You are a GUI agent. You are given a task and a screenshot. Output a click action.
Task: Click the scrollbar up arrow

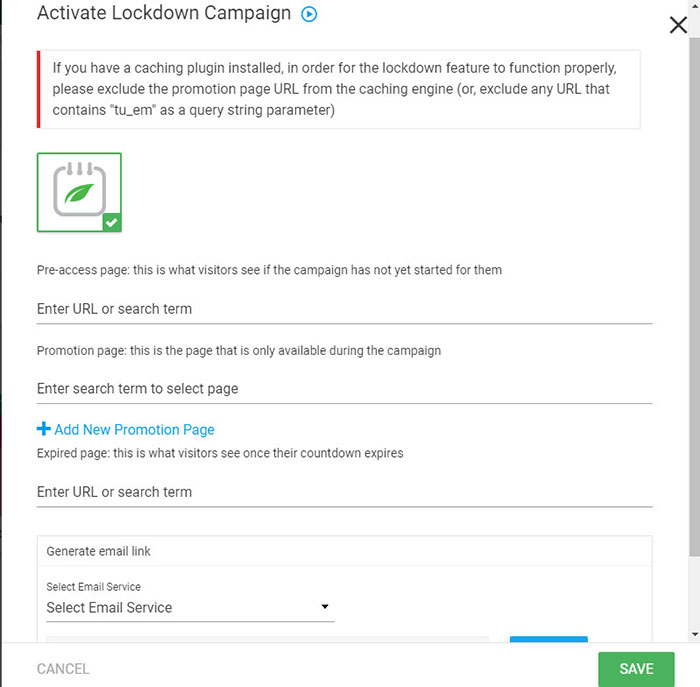click(694, 6)
